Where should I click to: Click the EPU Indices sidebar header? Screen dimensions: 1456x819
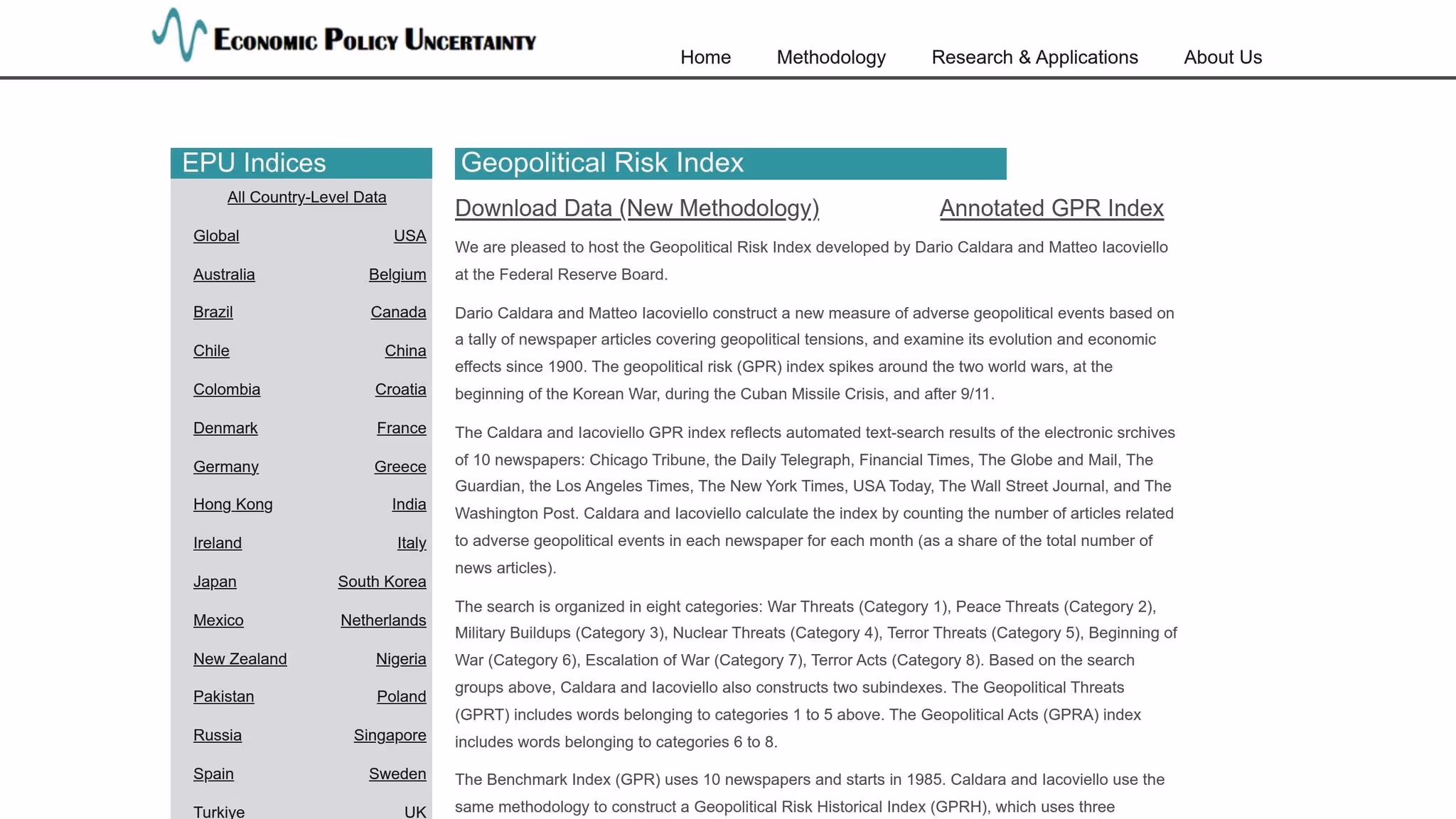(254, 164)
